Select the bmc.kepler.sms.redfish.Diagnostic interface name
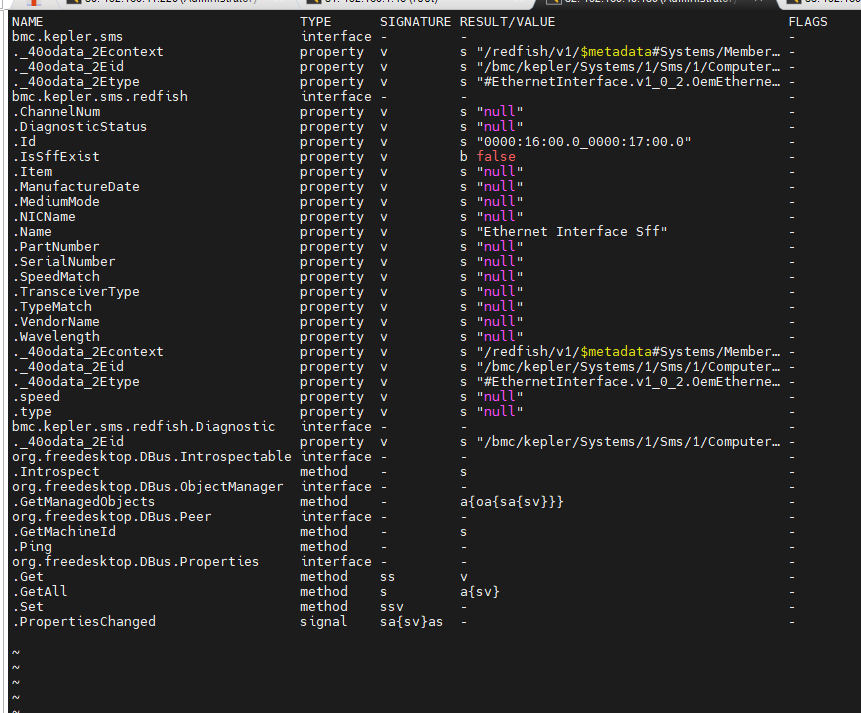The width and height of the screenshot is (861, 713). (x=143, y=427)
